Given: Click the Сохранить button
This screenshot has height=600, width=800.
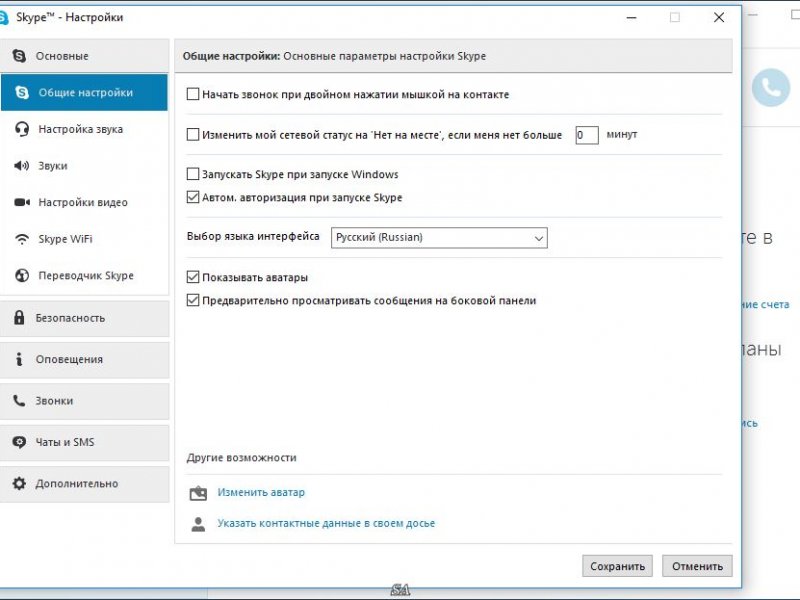Looking at the screenshot, I should (617, 566).
